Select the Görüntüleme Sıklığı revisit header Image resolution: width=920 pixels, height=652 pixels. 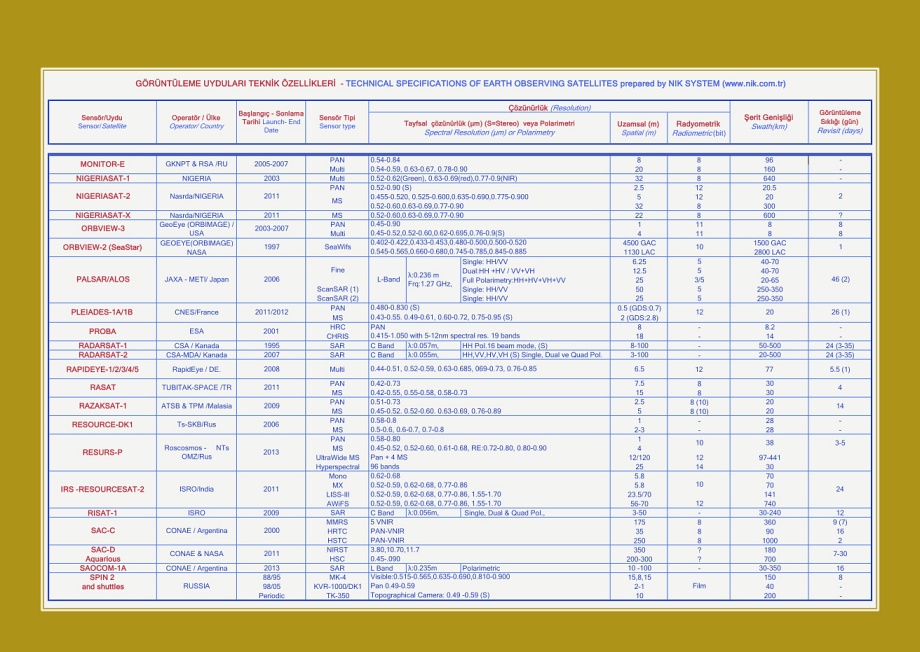click(839, 122)
